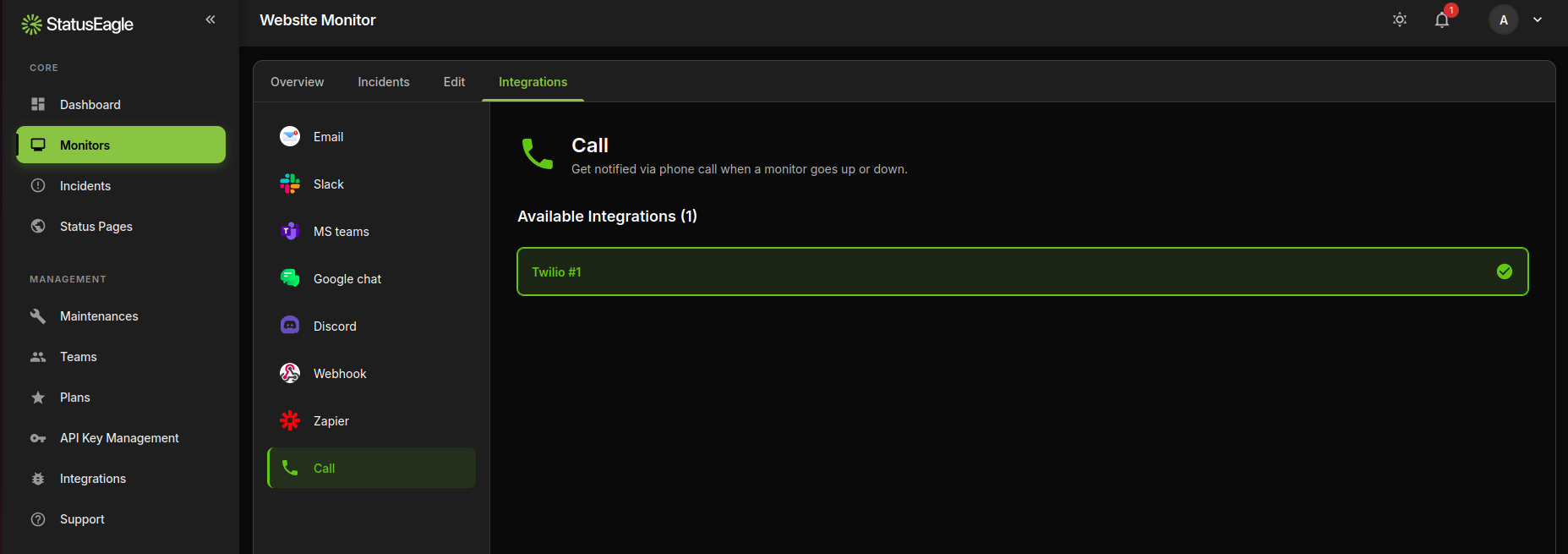Click the Status Pages globe icon
1568x554 pixels.
tap(38, 226)
